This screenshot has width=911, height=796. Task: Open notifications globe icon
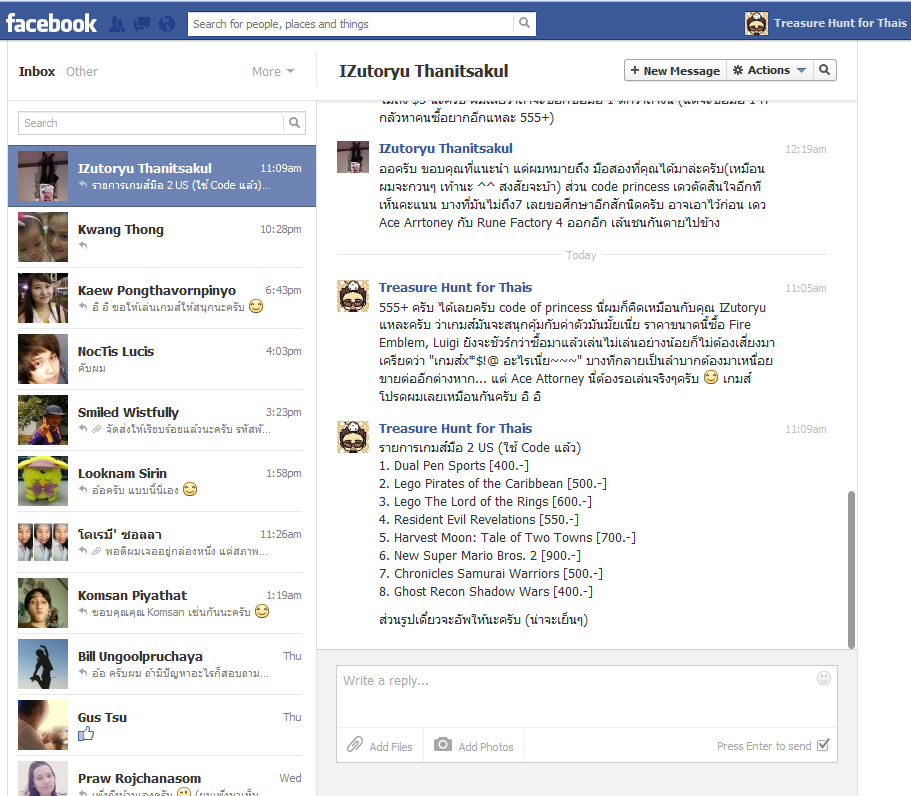pos(167,24)
